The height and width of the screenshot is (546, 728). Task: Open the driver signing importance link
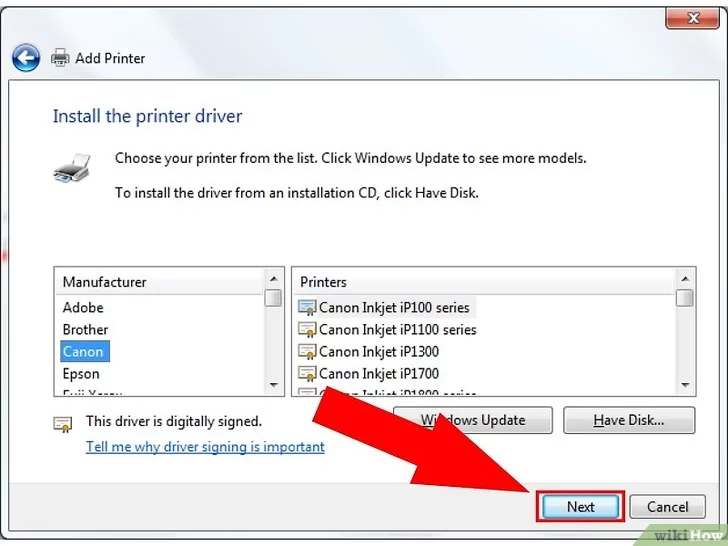[205, 447]
